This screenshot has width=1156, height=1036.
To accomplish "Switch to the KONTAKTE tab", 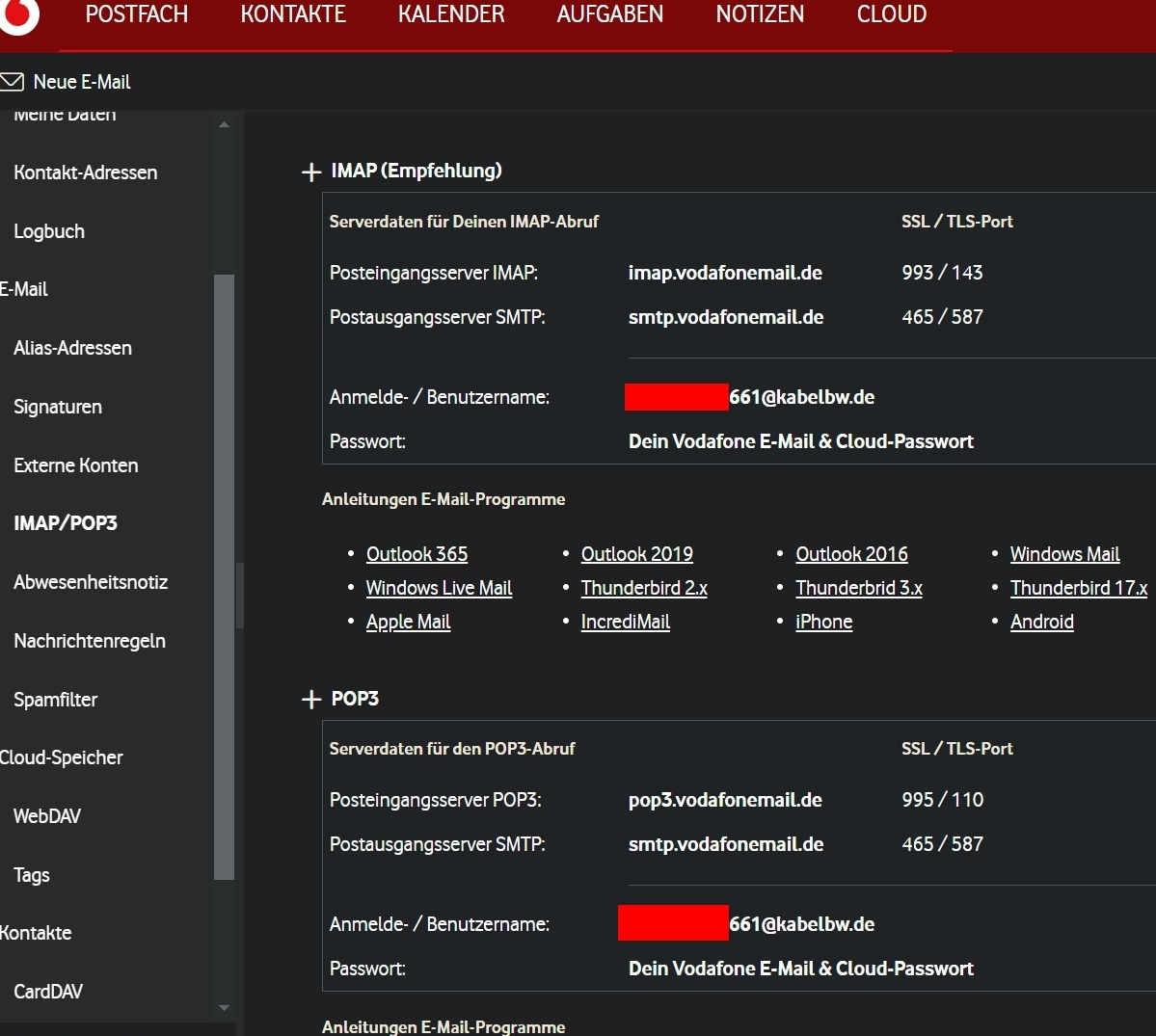I will pyautogui.click(x=293, y=14).
